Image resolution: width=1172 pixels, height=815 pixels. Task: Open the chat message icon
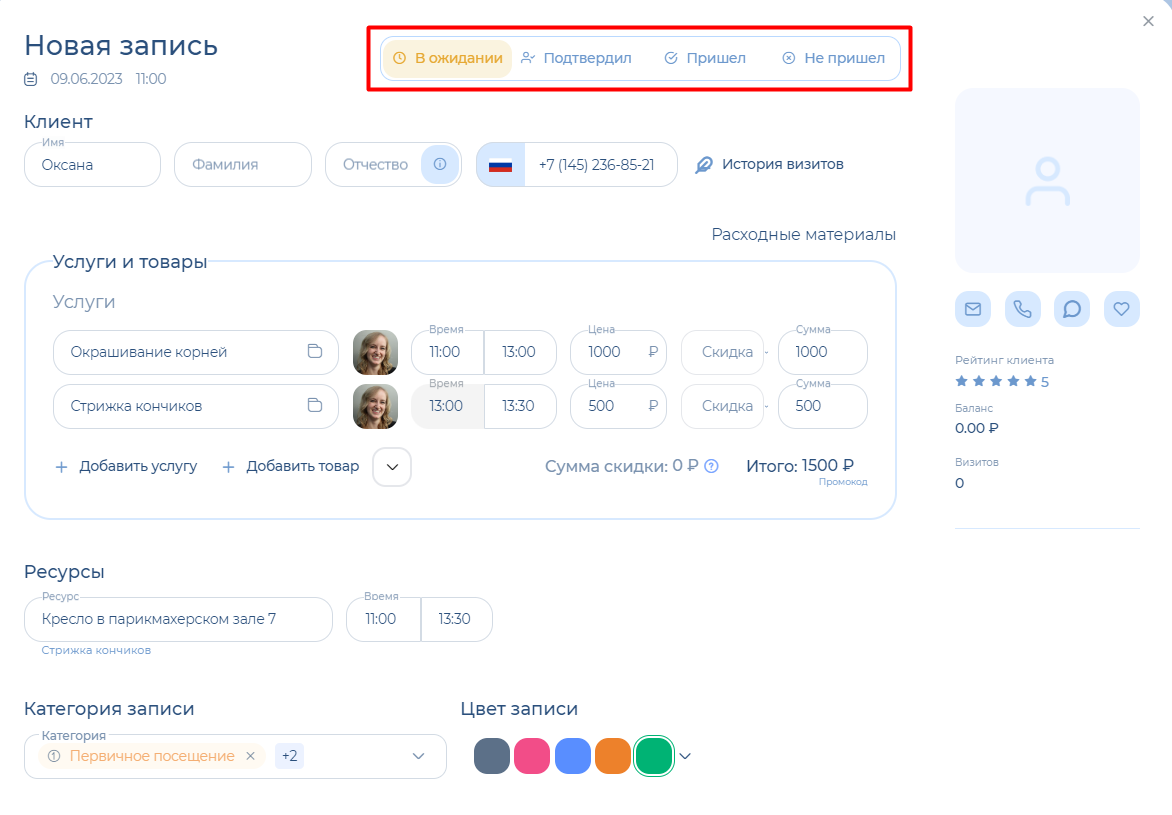pyautogui.click(x=1072, y=309)
